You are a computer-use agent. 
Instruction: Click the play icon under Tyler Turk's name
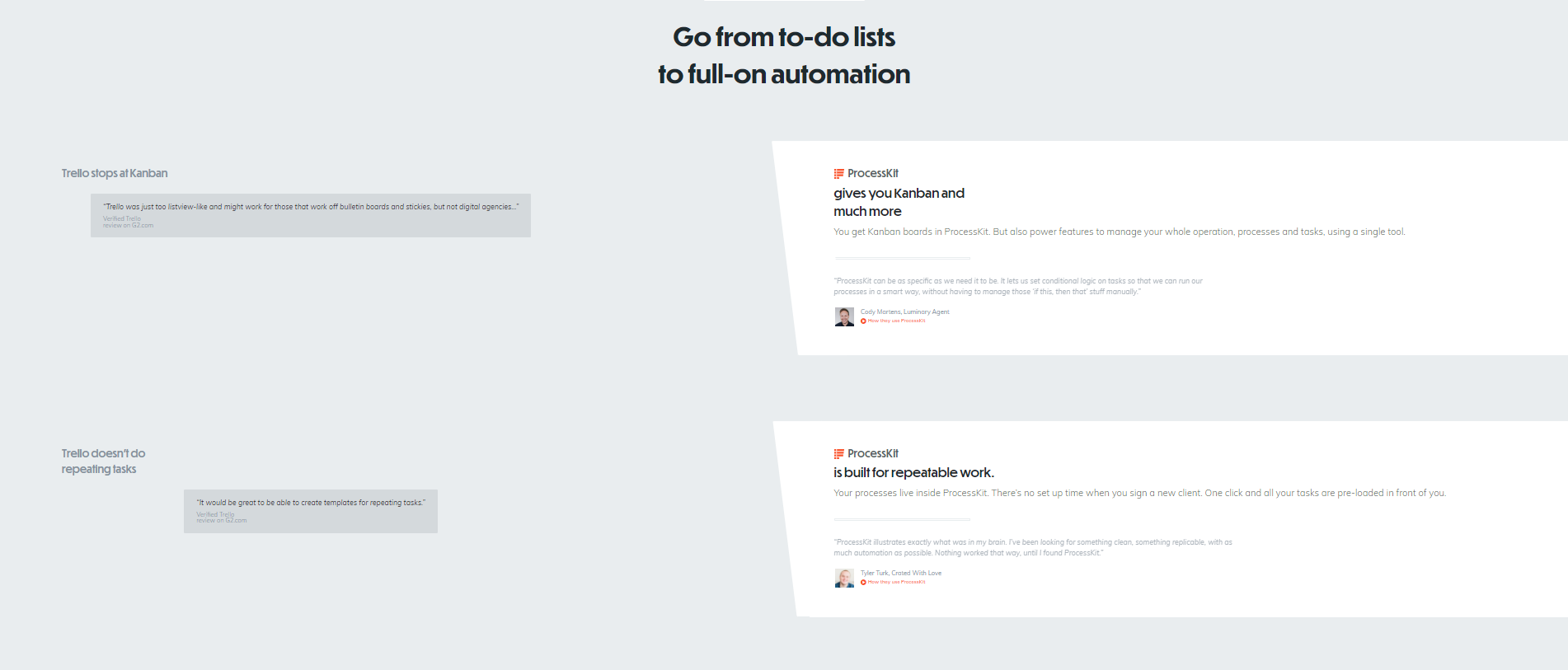point(863,583)
